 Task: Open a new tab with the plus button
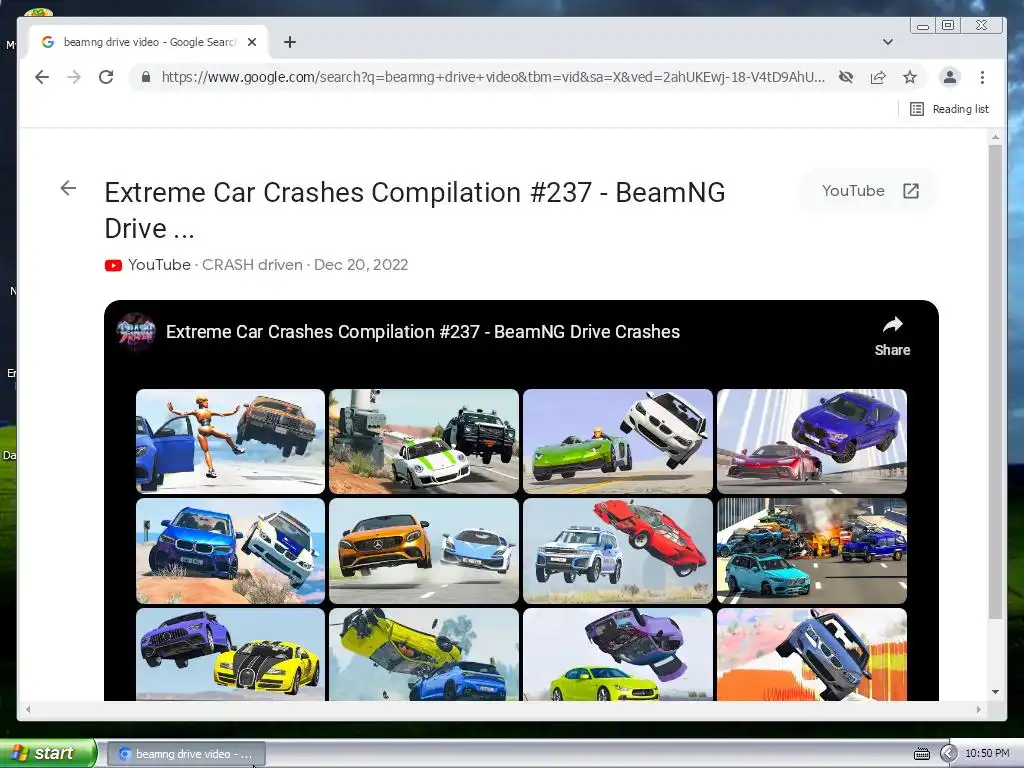pyautogui.click(x=290, y=42)
